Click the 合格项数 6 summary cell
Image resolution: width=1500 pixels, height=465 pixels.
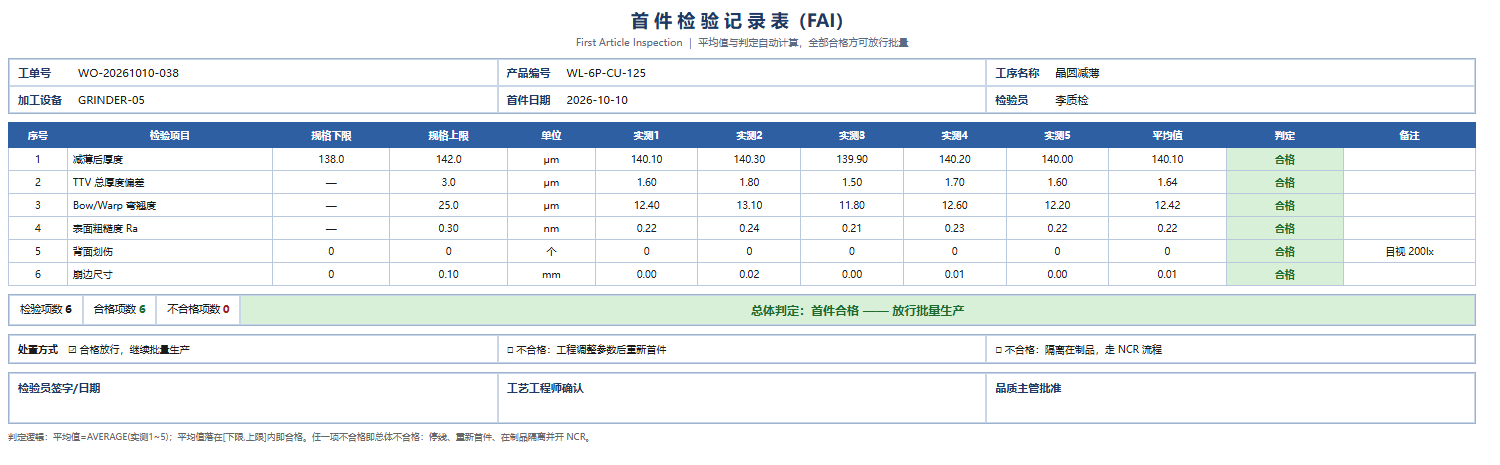(119, 310)
